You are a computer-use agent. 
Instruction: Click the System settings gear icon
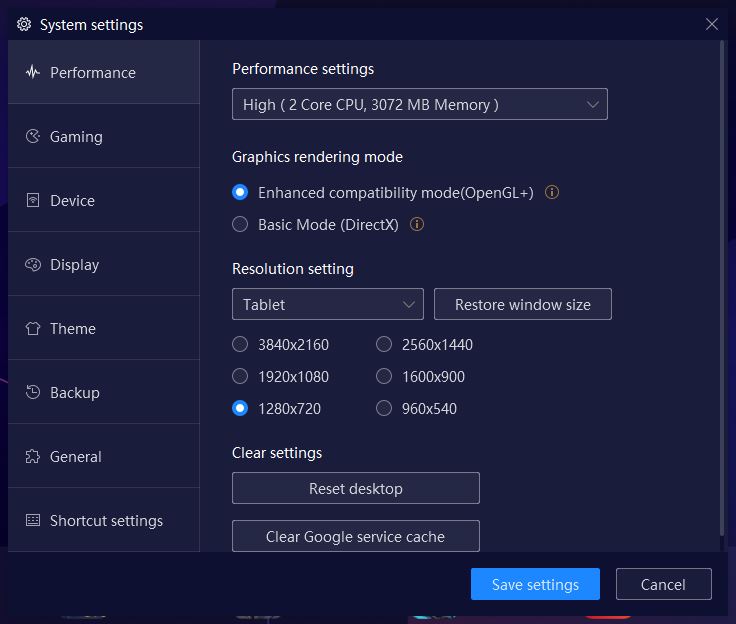[24, 24]
